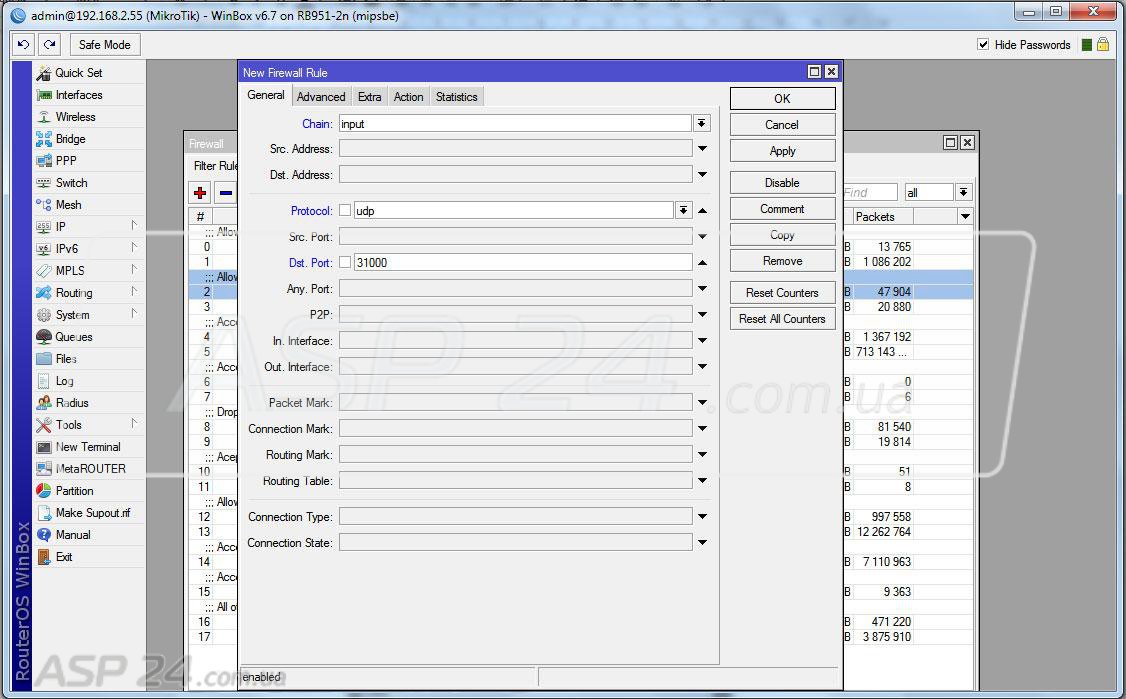
Task: Switch to the Action tab
Action: point(408,97)
